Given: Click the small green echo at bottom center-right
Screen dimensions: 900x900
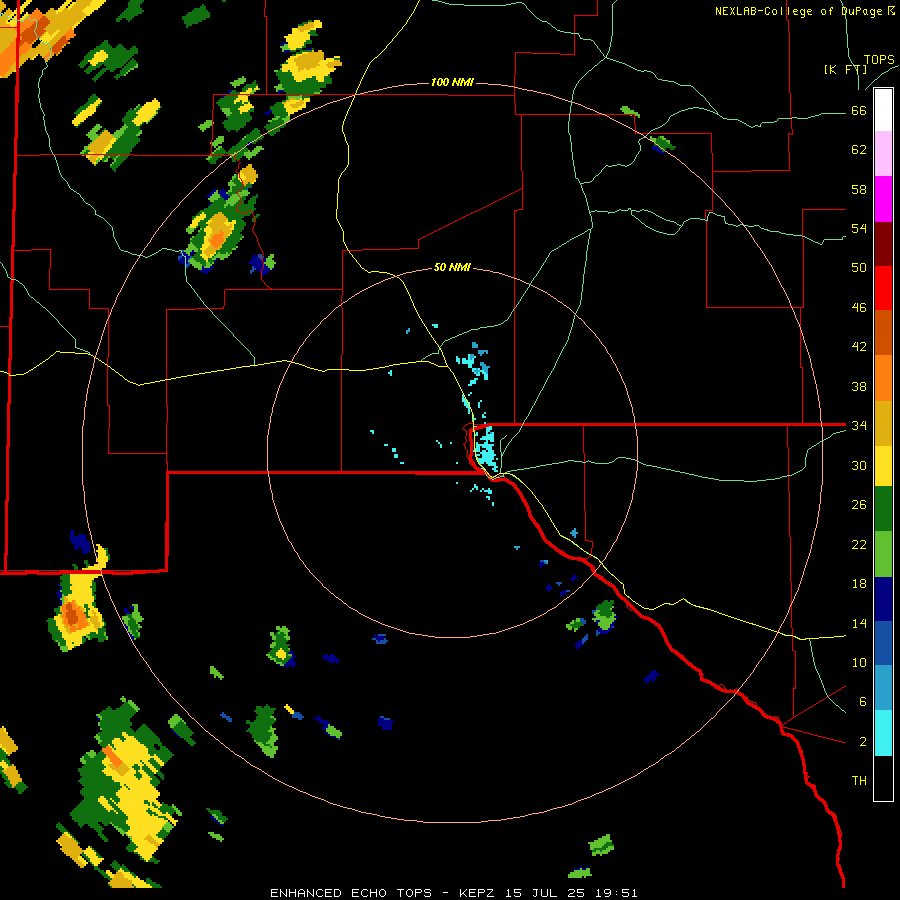Looking at the screenshot, I should (601, 845).
